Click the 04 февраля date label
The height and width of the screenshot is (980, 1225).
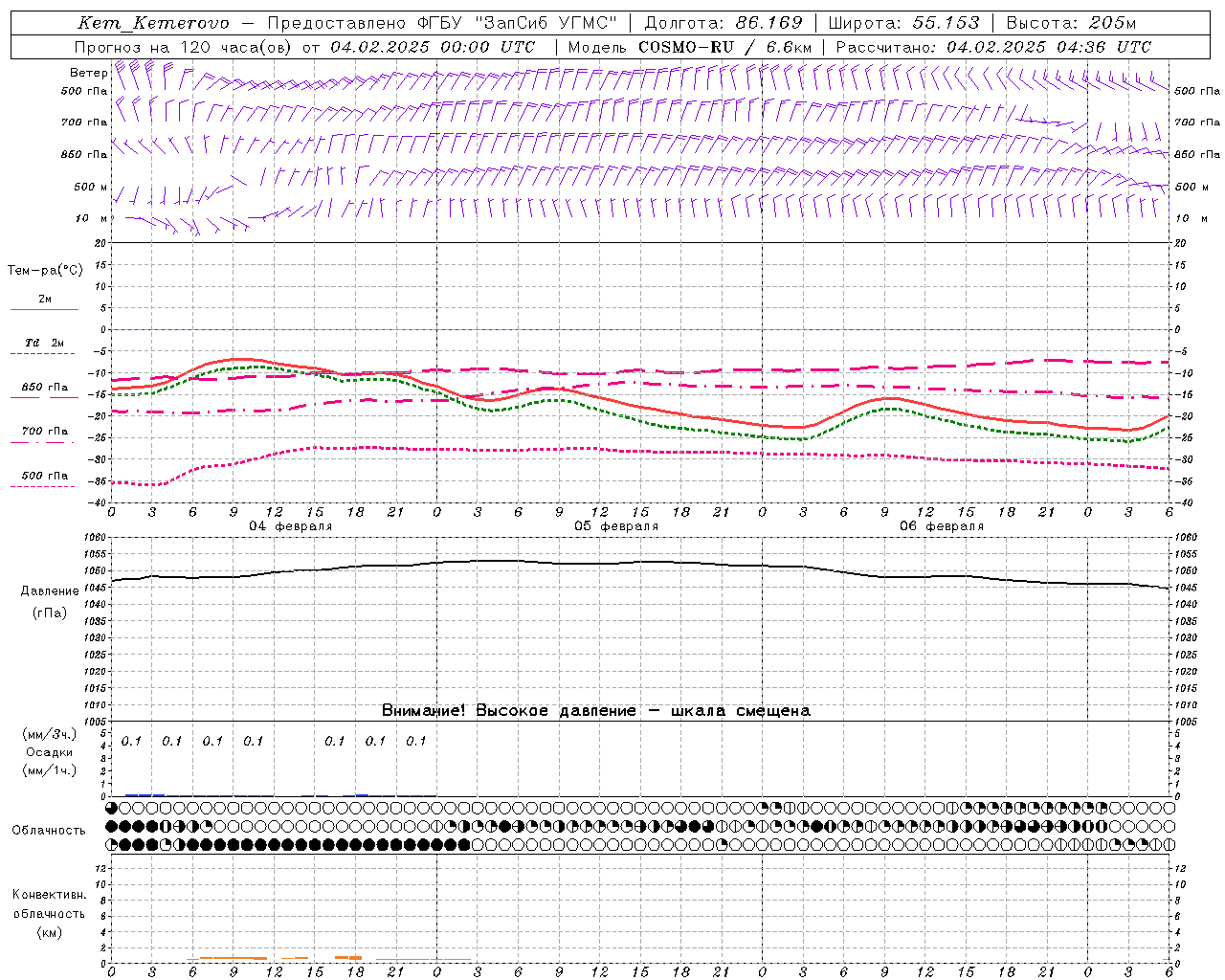291,526
